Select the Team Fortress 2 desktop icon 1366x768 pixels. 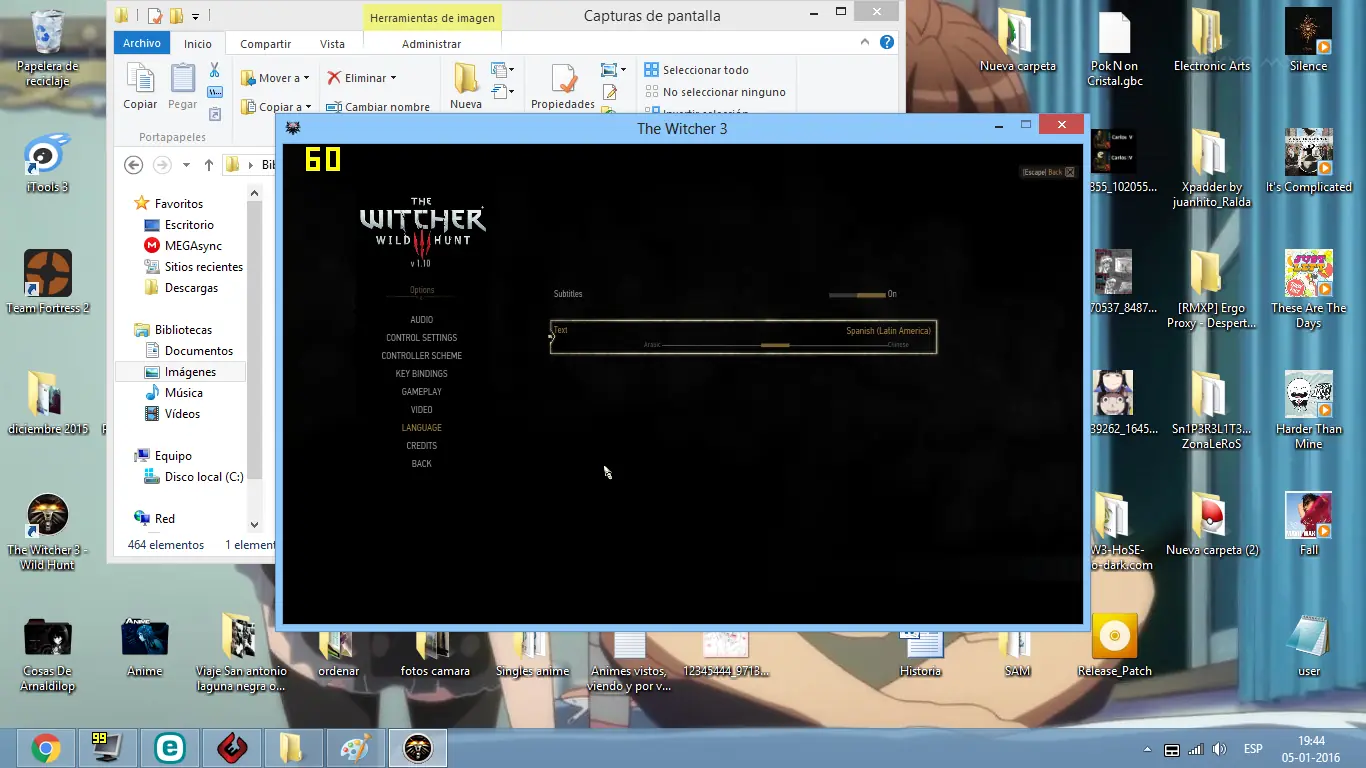tap(47, 283)
